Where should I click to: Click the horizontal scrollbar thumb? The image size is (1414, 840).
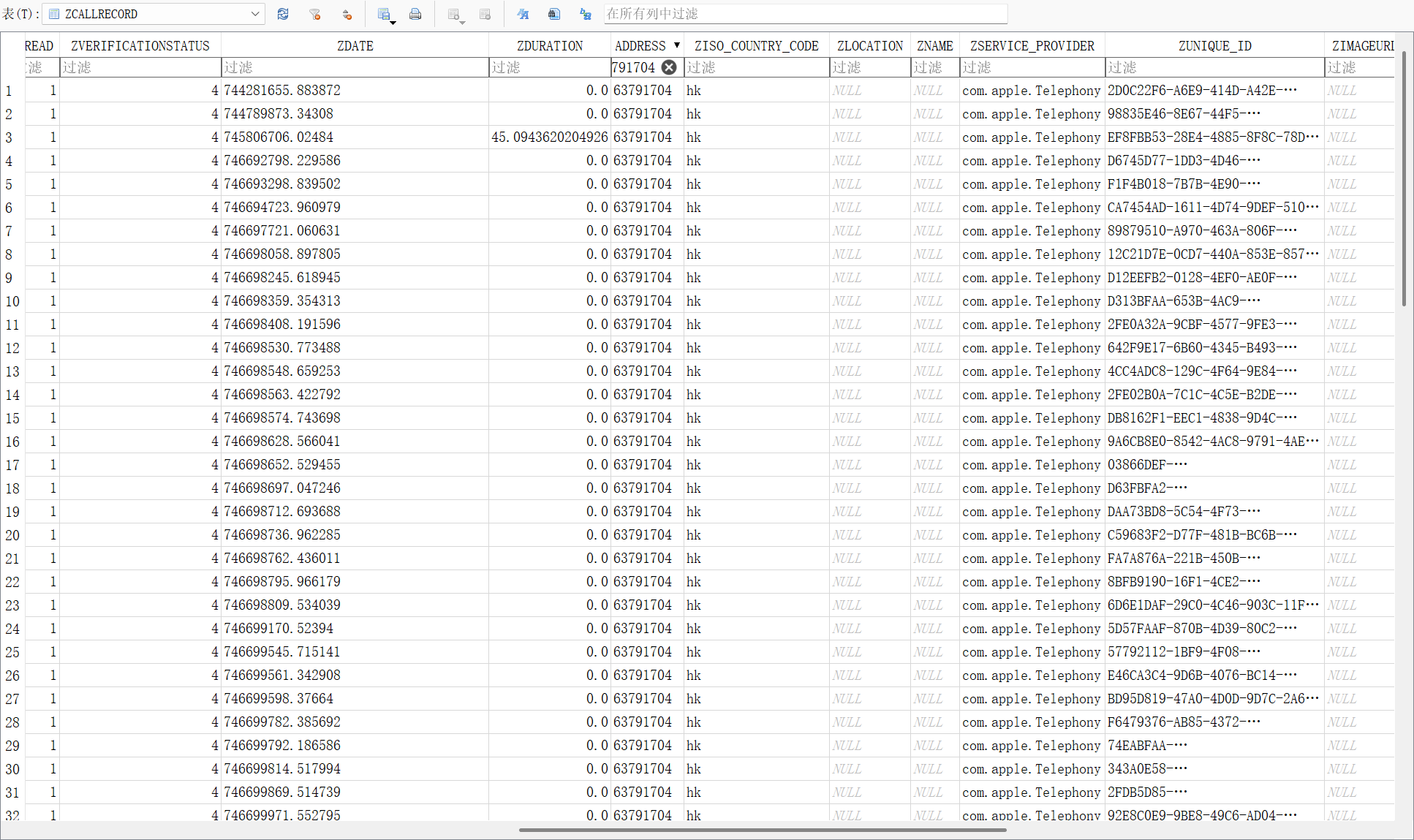point(763,830)
